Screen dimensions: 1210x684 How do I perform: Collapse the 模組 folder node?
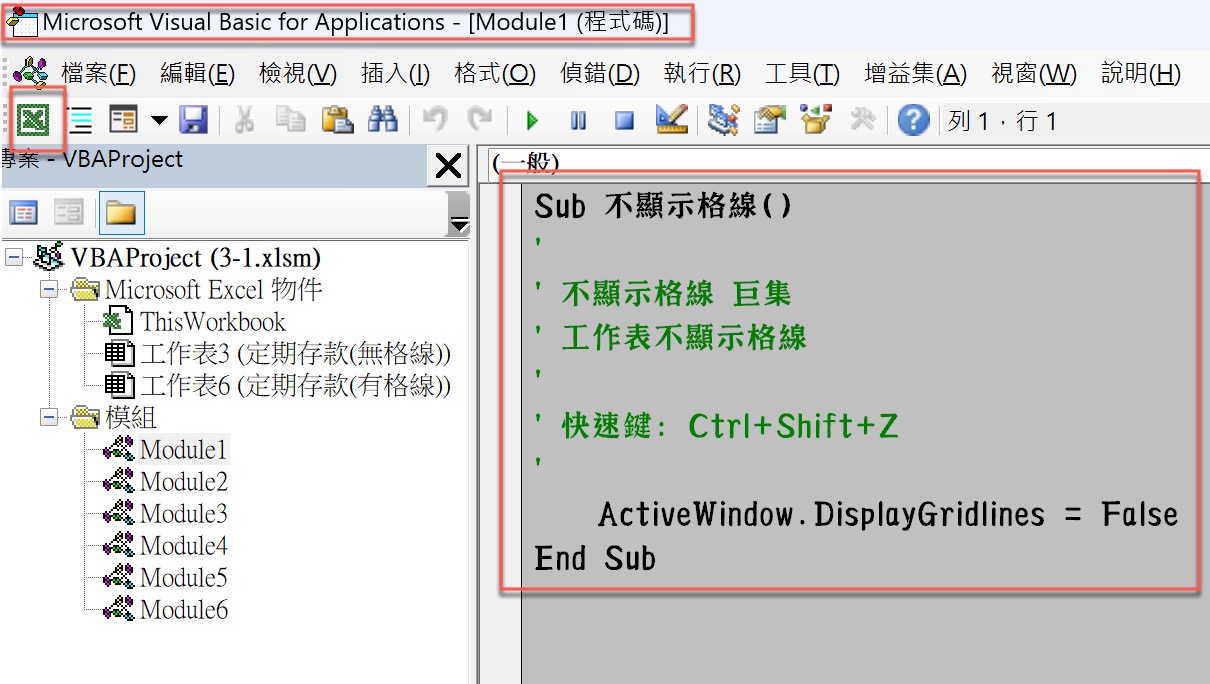click(x=48, y=417)
